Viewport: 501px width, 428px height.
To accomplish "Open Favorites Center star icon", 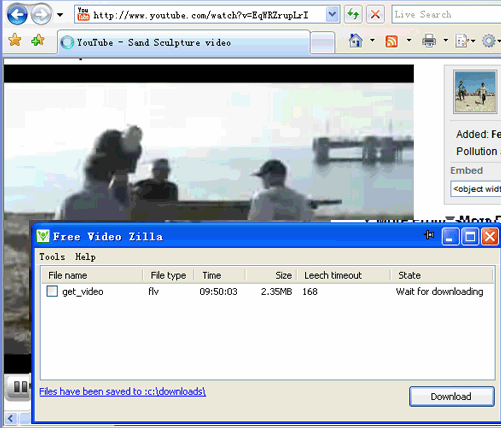I will (15, 40).
